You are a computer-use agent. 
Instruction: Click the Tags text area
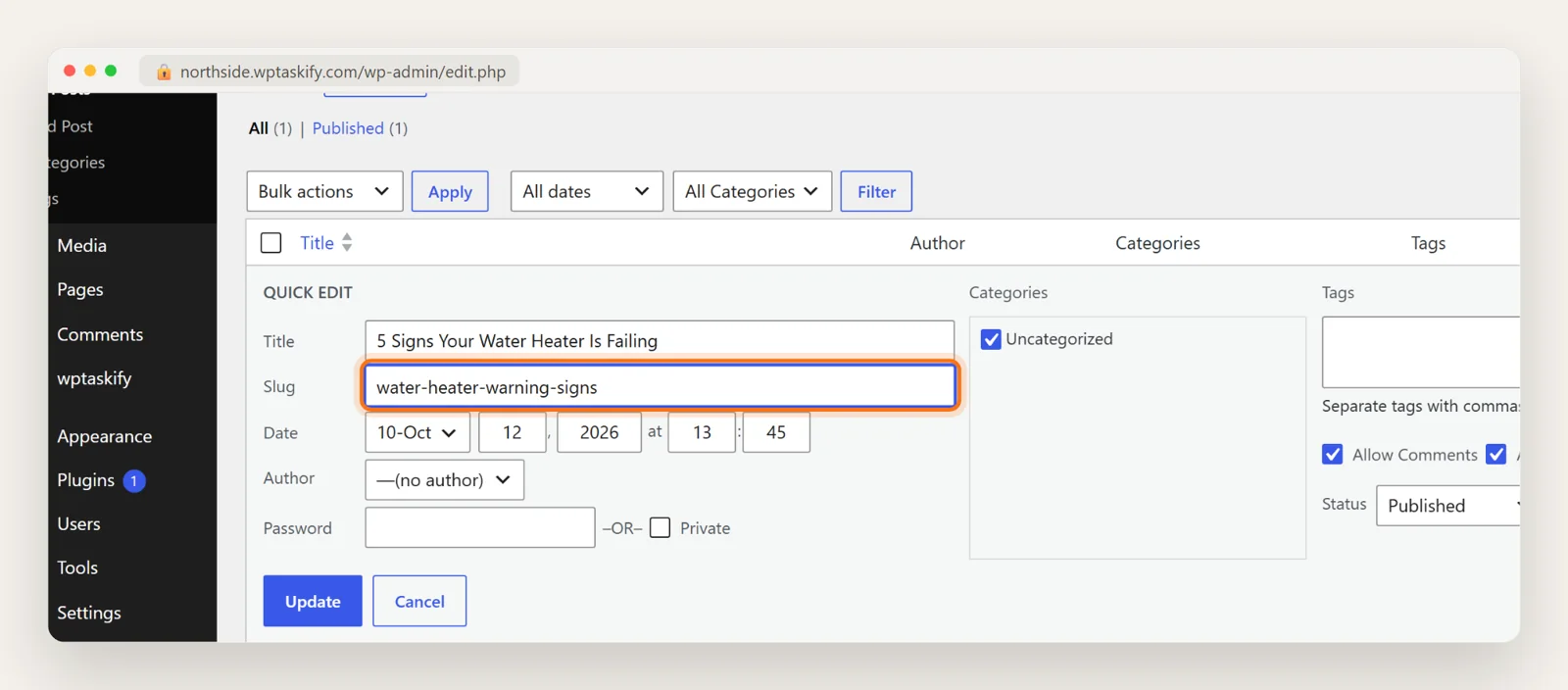pos(1421,352)
